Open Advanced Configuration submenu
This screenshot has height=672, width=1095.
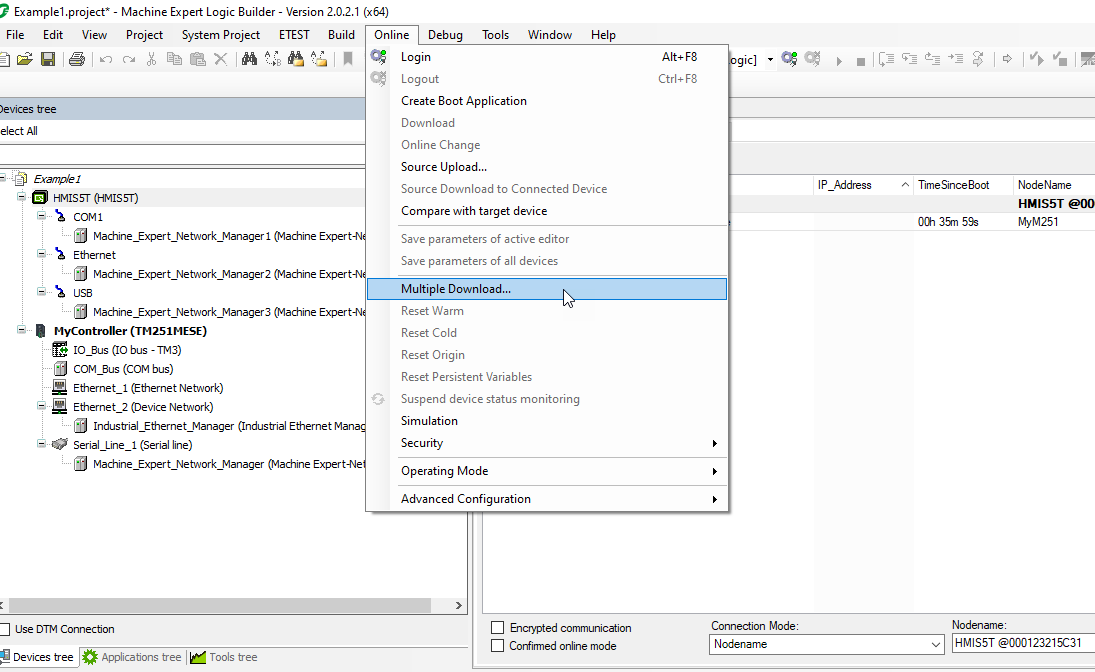tap(547, 499)
